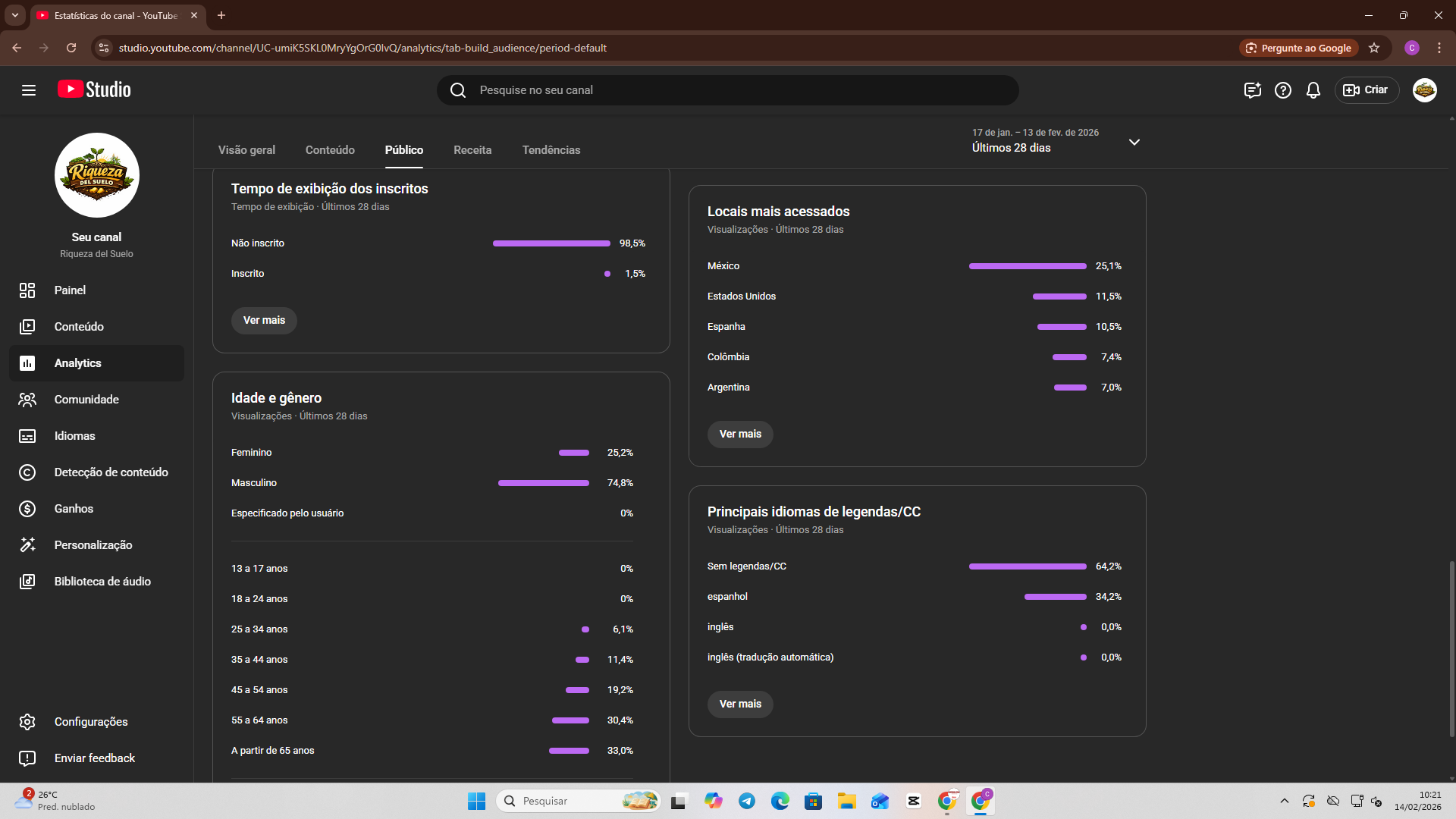Screen dimensions: 1456x819
Task: Switch to the Tendências tab
Action: click(551, 150)
